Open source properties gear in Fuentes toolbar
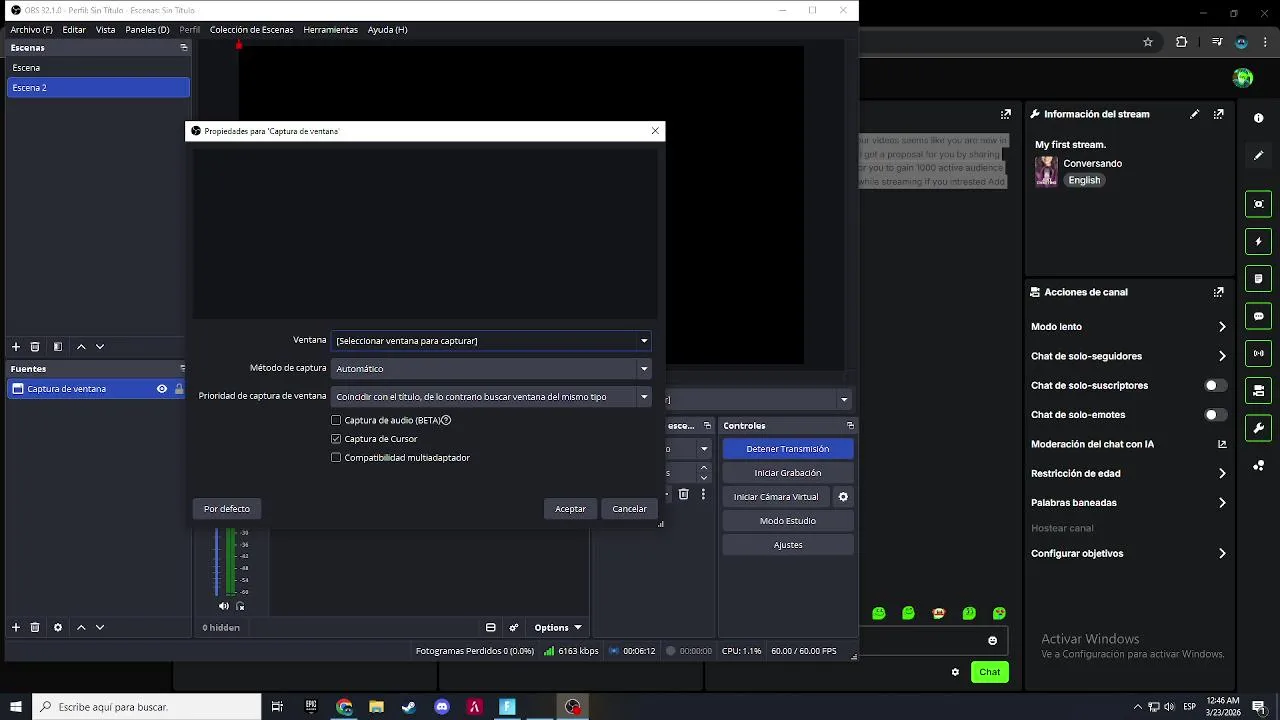 click(58, 628)
